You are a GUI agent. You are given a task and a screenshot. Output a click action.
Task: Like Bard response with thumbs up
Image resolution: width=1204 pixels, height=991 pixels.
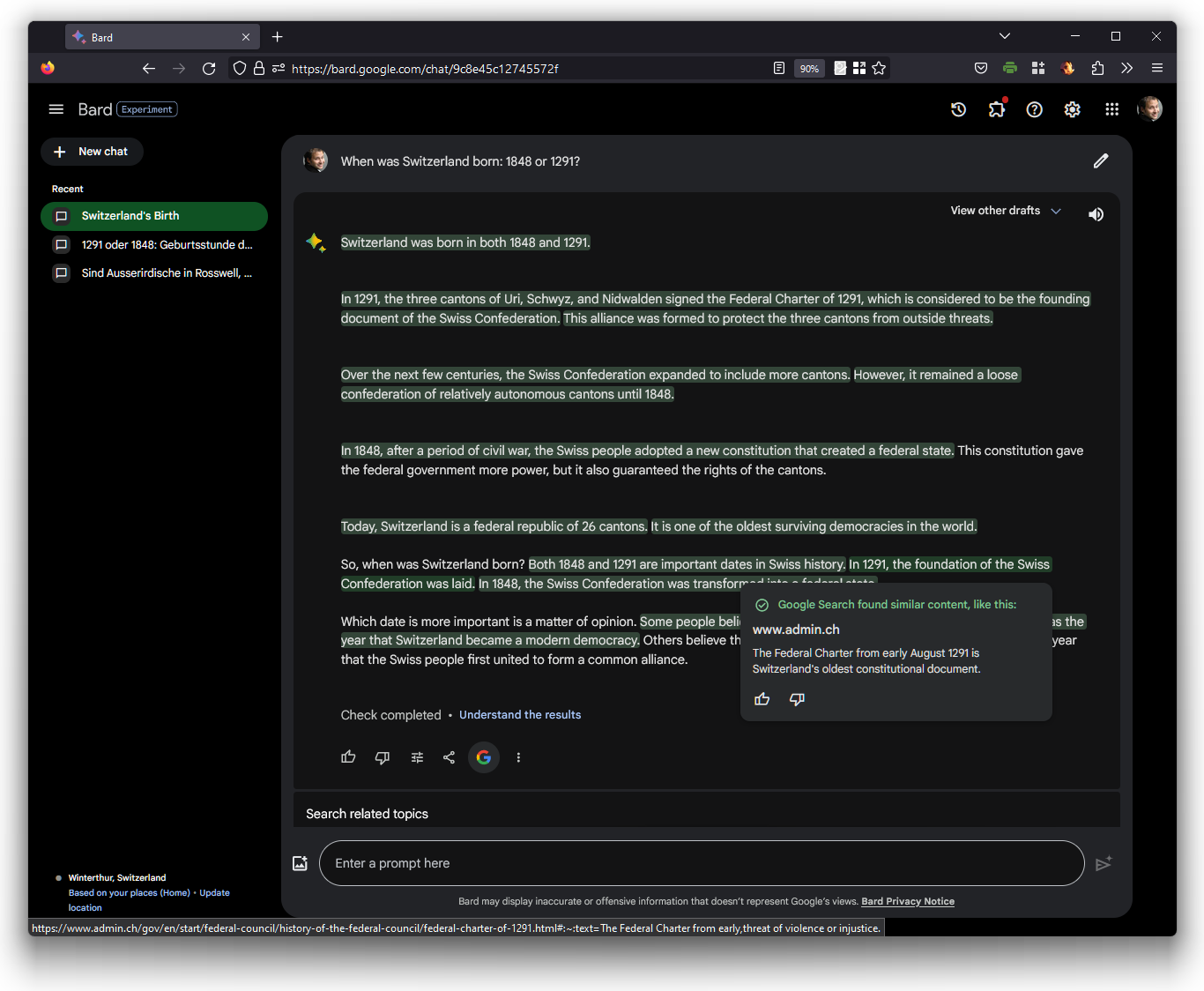coord(349,757)
